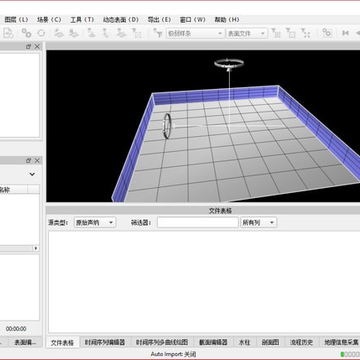Screen dimensions: 360x360
Task: Open the first toolbar combo box dropdown
Action: click(x=195, y=33)
